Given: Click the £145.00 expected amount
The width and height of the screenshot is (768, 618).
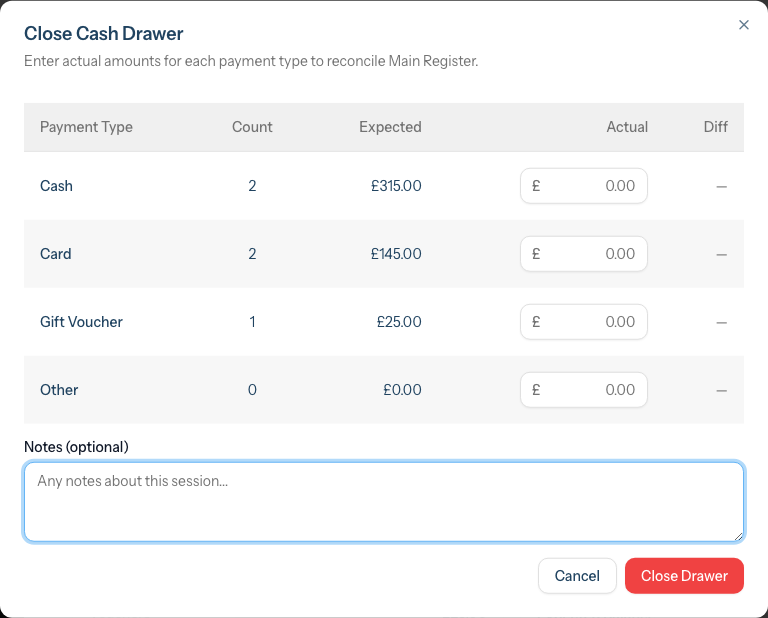Looking at the screenshot, I should [396, 254].
